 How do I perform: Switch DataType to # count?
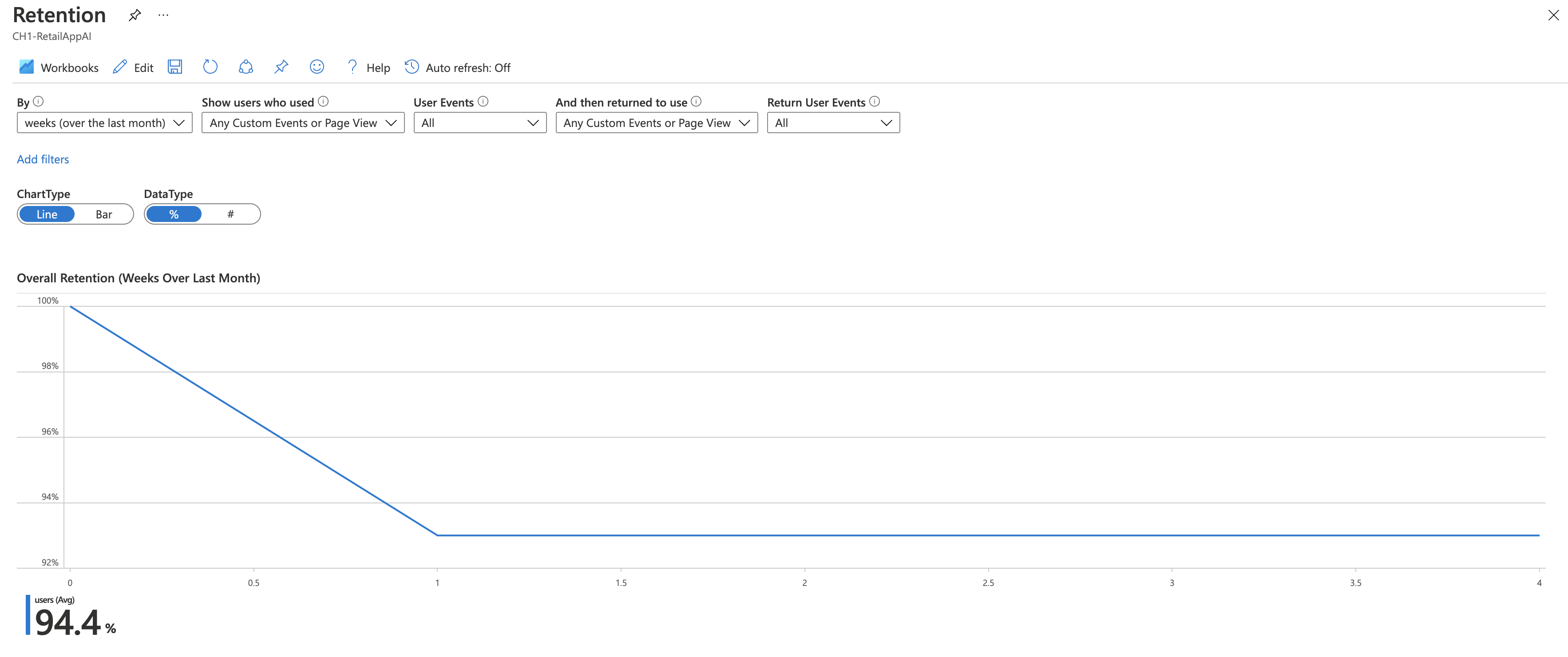(230, 214)
